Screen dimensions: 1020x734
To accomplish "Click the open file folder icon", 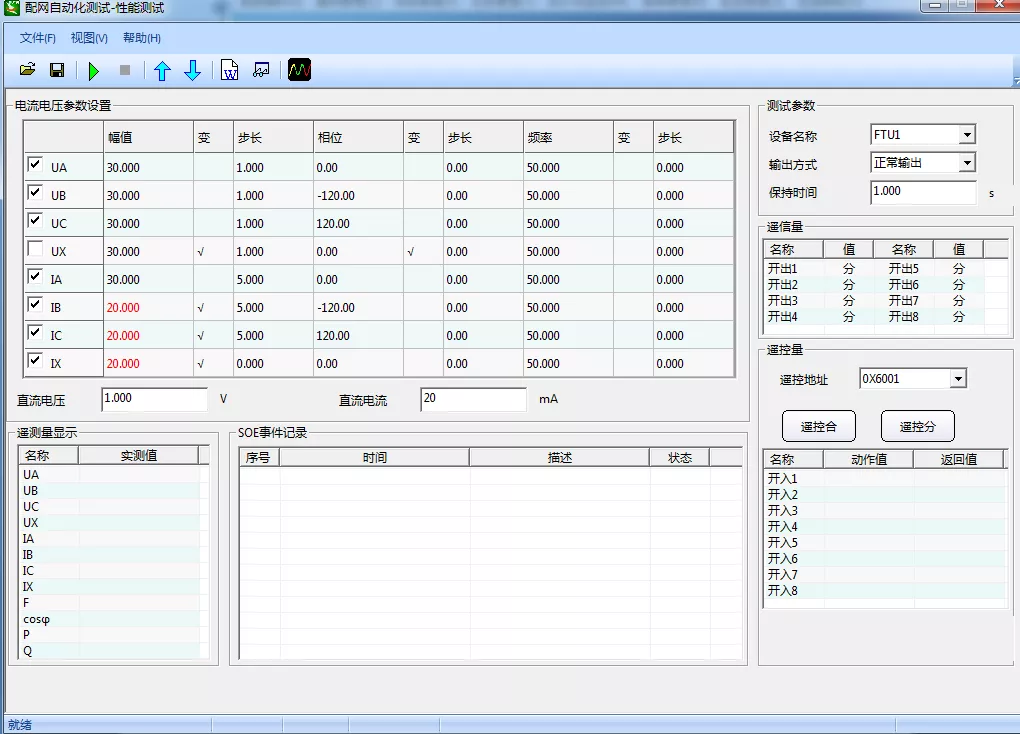I will tap(28, 70).
